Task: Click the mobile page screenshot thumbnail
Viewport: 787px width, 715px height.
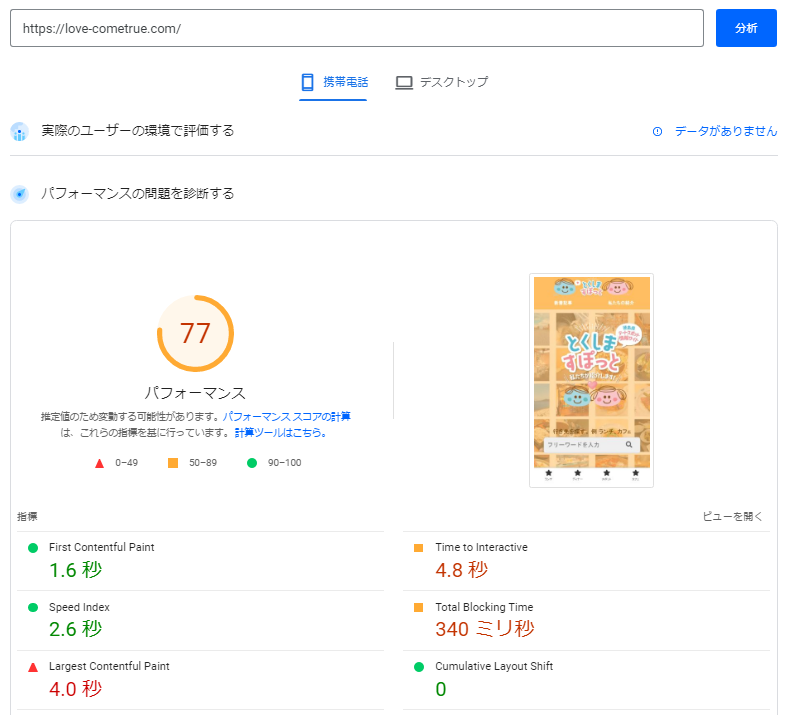Action: [591, 380]
